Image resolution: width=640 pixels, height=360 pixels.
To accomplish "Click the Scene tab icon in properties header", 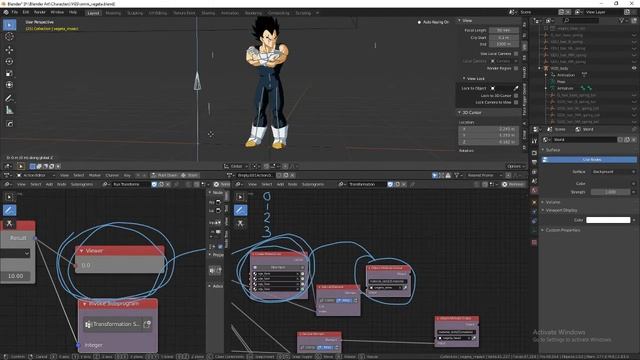I will (549, 129).
